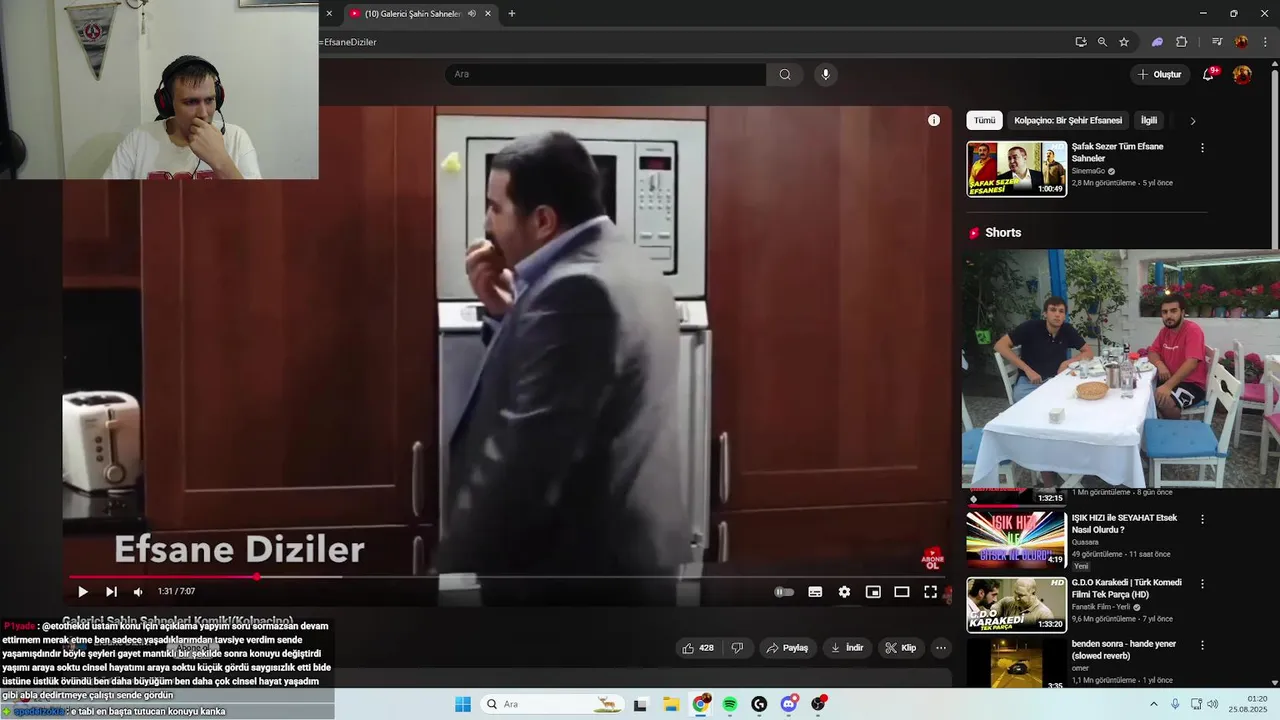Skip to the next video

111,592
